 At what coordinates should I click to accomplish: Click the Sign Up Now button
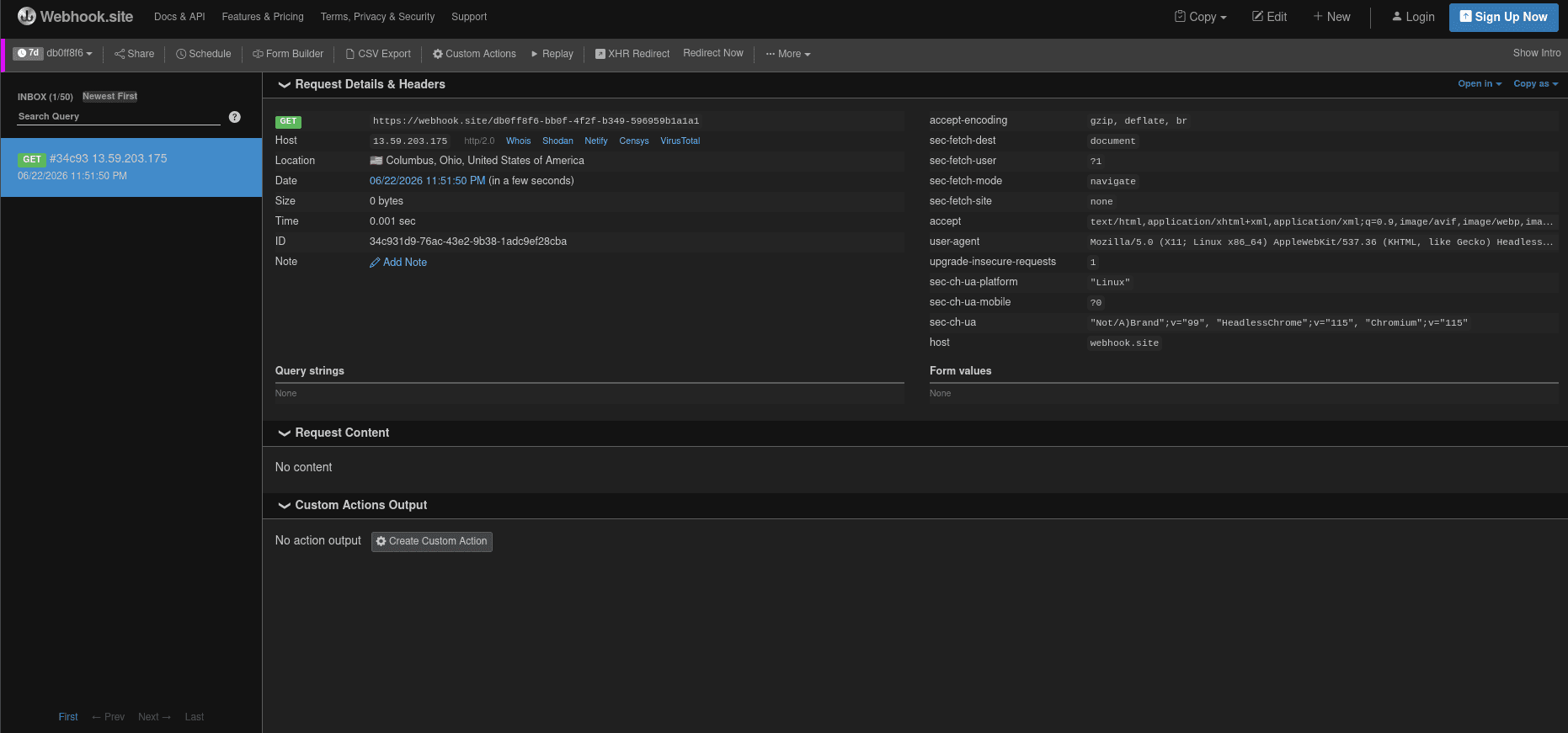[1503, 17]
